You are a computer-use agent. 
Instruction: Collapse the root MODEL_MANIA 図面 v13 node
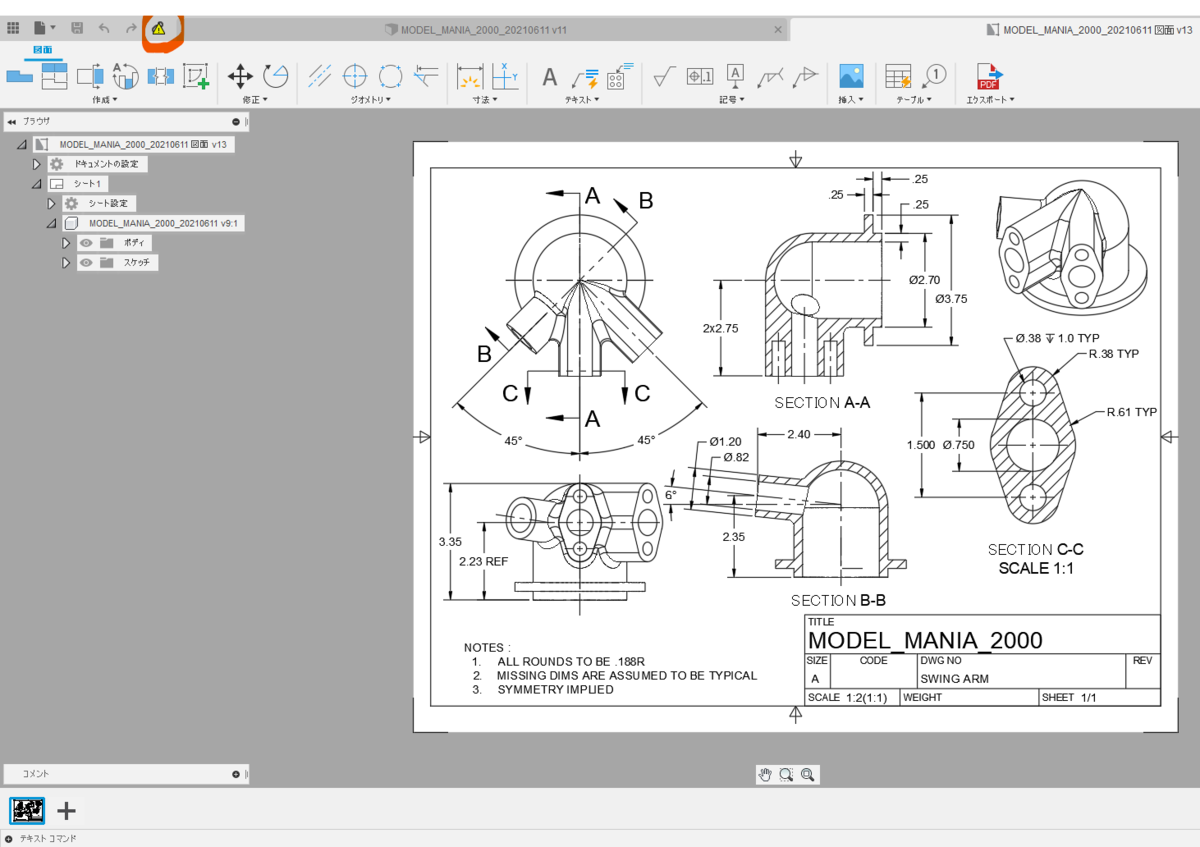tap(22, 144)
